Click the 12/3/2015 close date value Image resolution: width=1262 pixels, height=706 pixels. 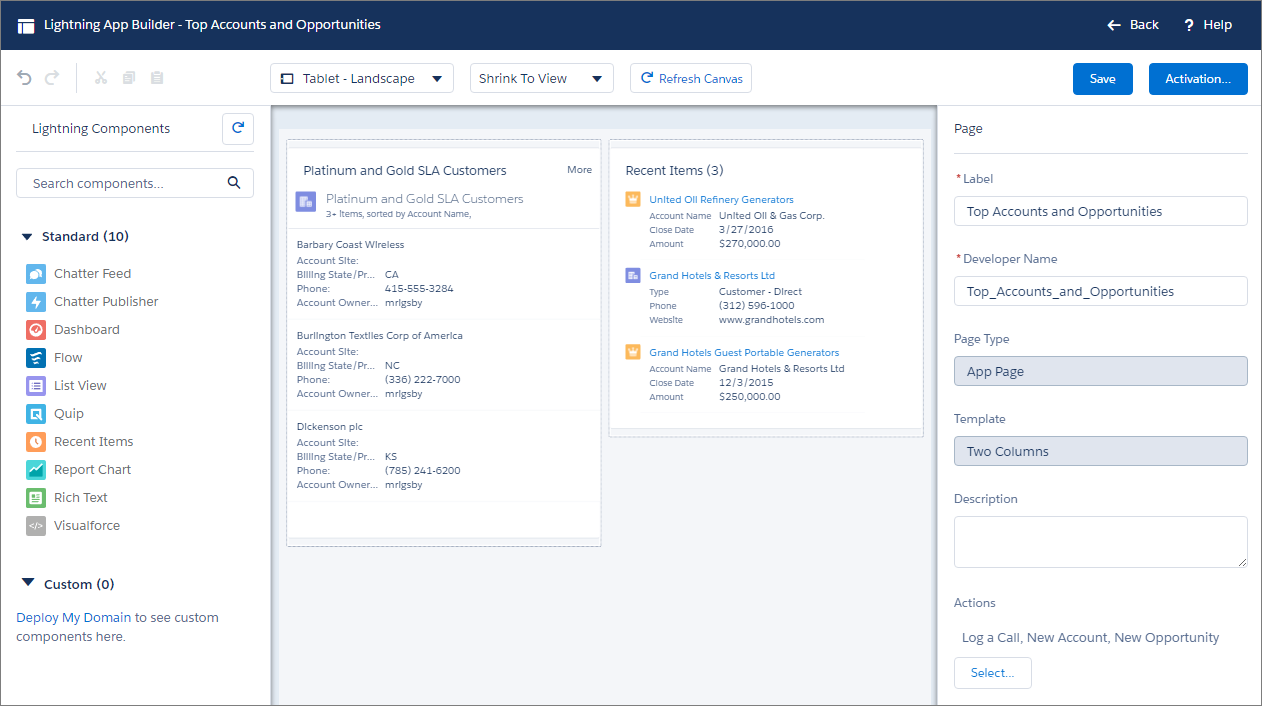(746, 383)
